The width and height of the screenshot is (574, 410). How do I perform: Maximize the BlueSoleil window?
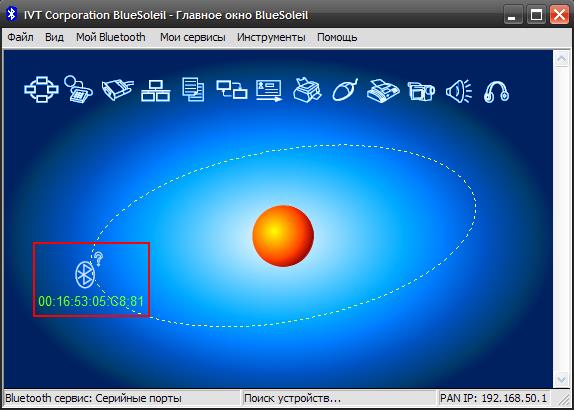coord(536,16)
